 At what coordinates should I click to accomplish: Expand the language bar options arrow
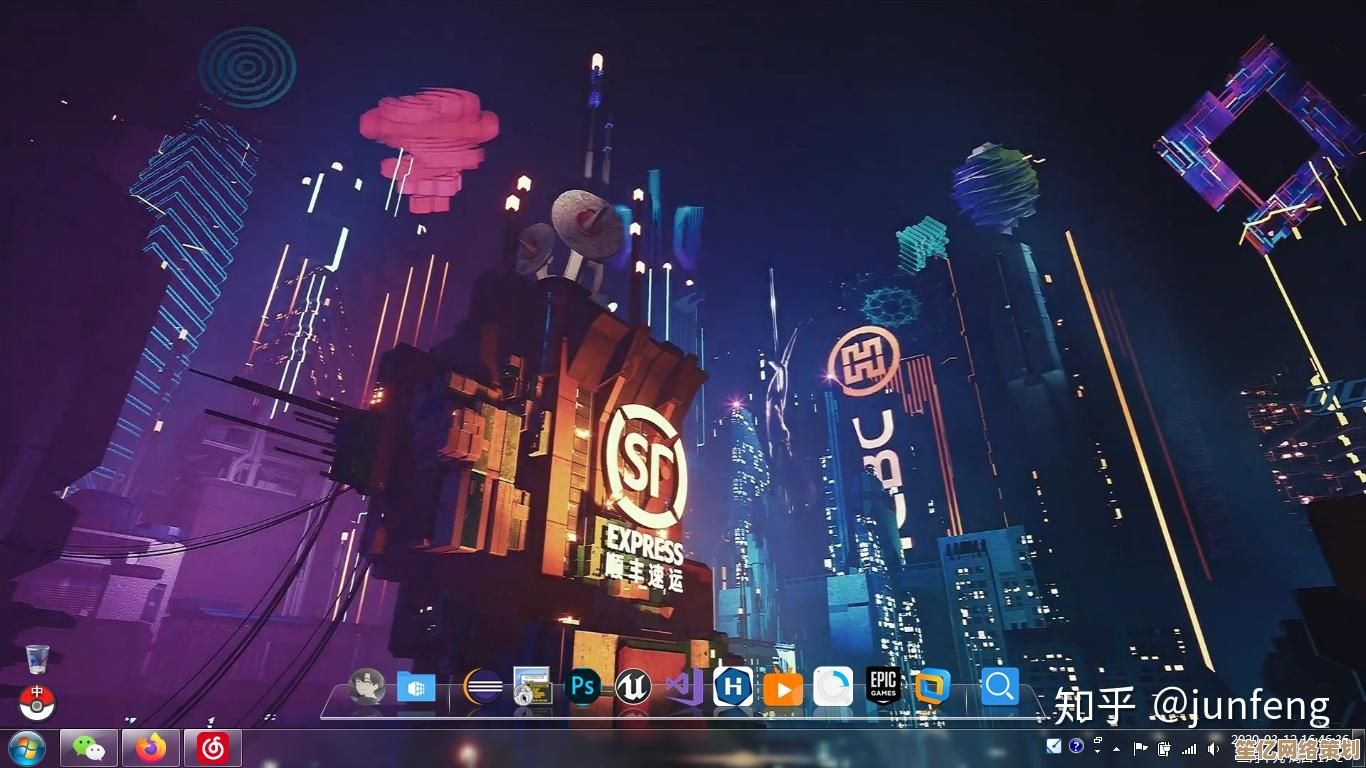tap(1097, 751)
